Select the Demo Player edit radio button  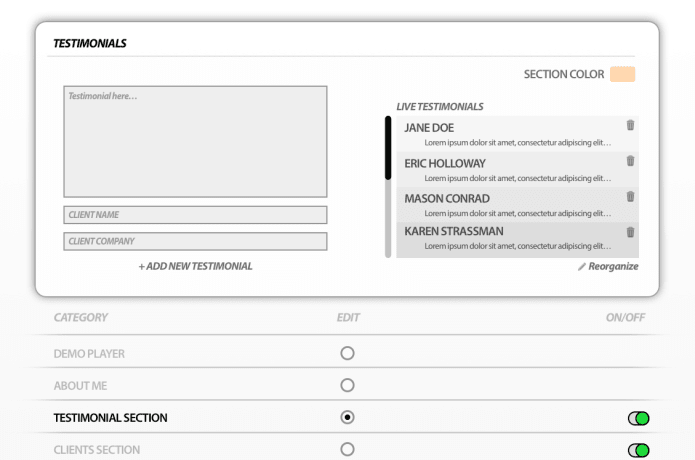coord(347,353)
